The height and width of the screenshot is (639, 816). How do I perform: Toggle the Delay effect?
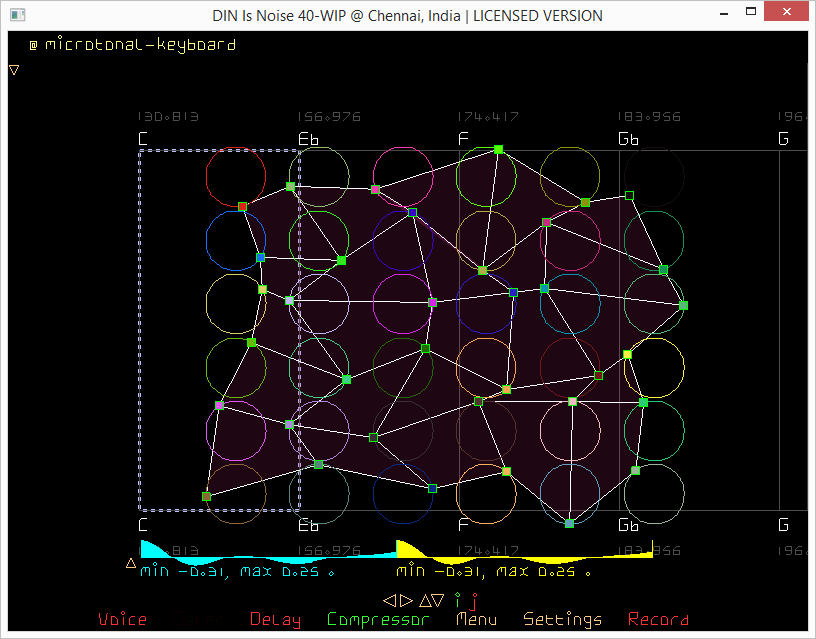click(275, 620)
